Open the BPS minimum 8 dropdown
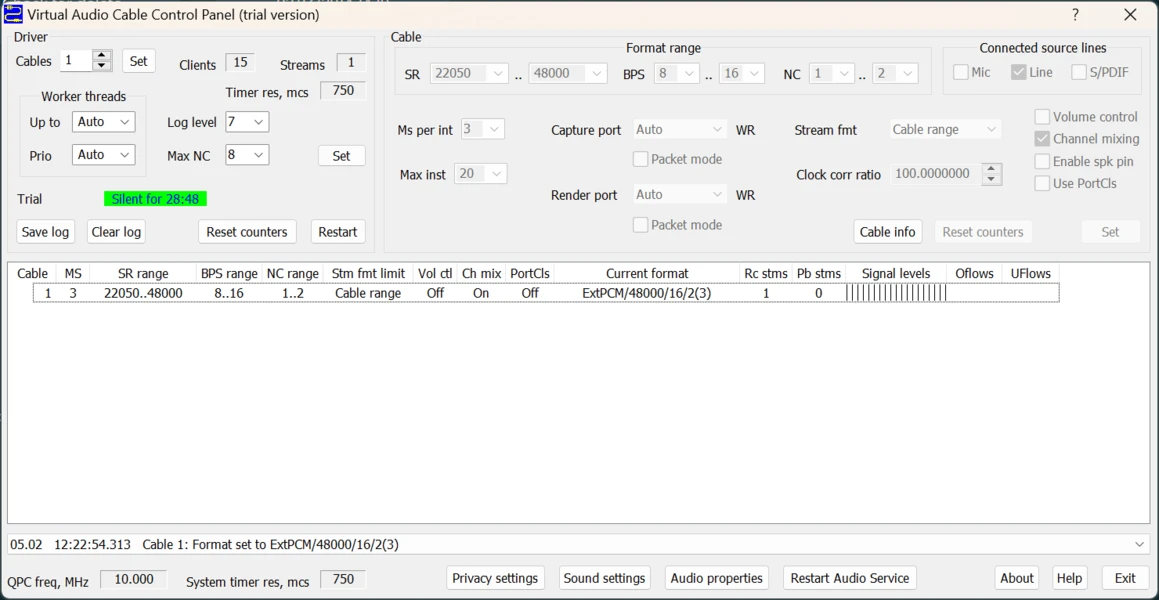Screen dimensions: 1159x600 [676, 73]
